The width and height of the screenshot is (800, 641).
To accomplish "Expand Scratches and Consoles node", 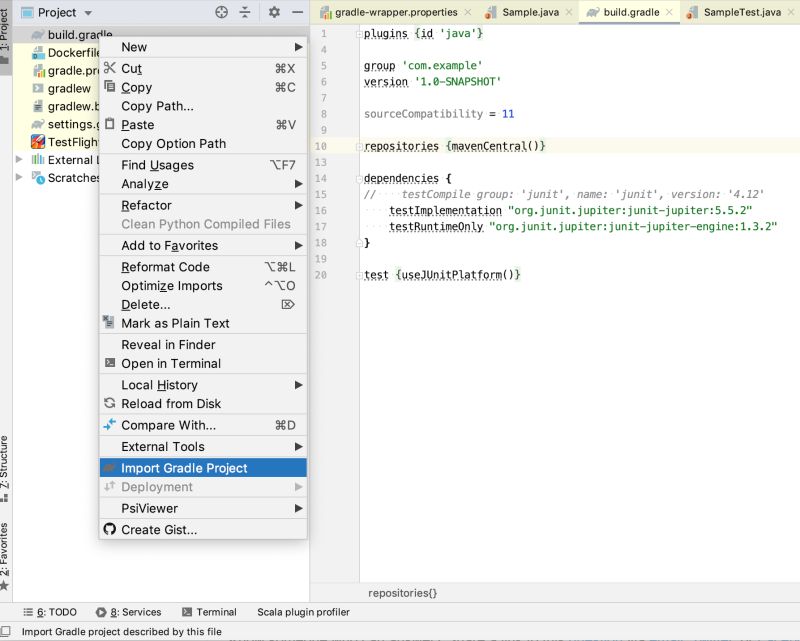I will [x=18, y=178].
